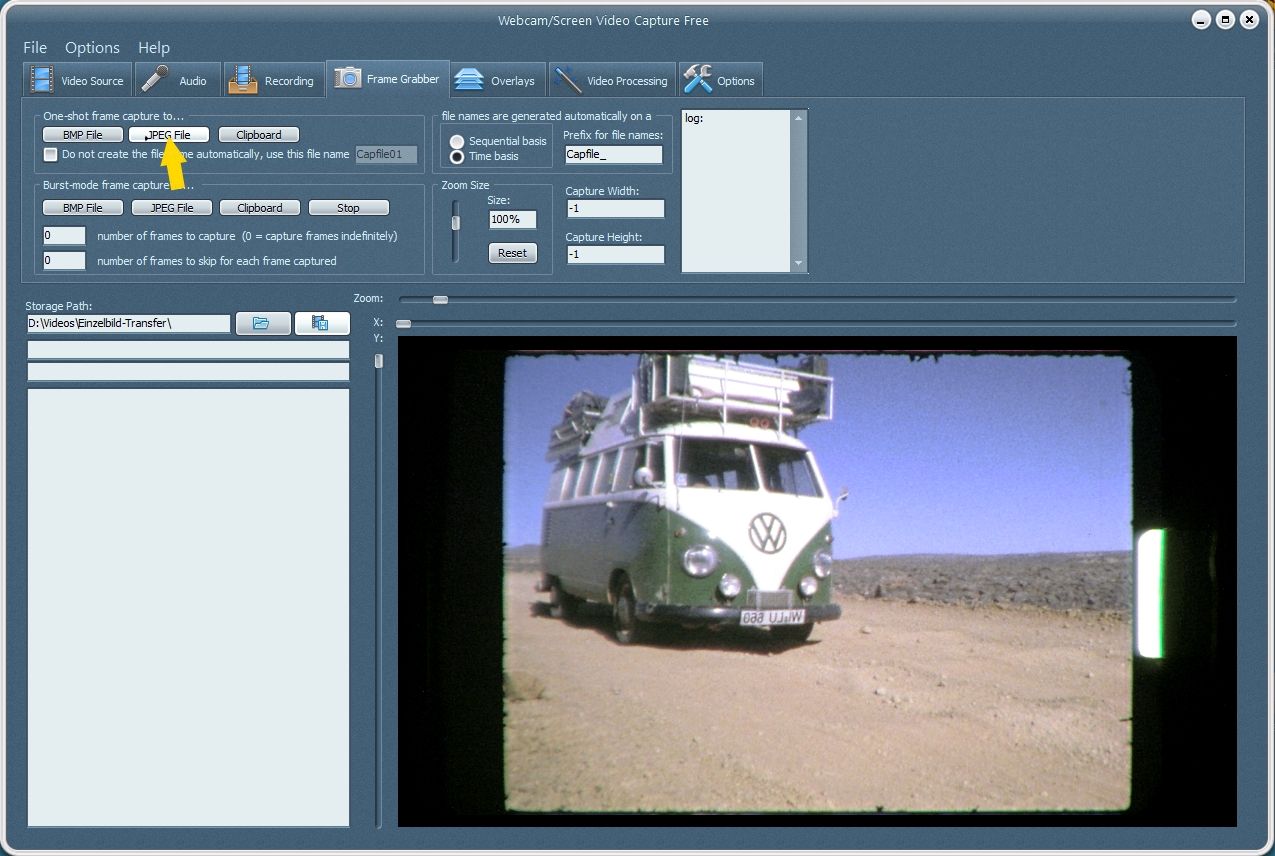Click the log box scroll-down arrow
Image resolution: width=1275 pixels, height=856 pixels.
798,263
